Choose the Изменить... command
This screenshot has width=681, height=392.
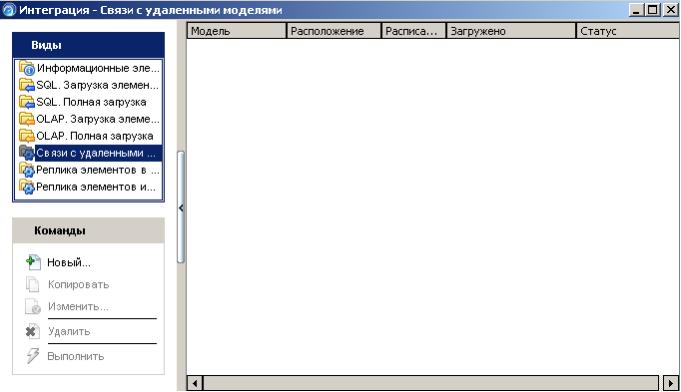point(78,306)
